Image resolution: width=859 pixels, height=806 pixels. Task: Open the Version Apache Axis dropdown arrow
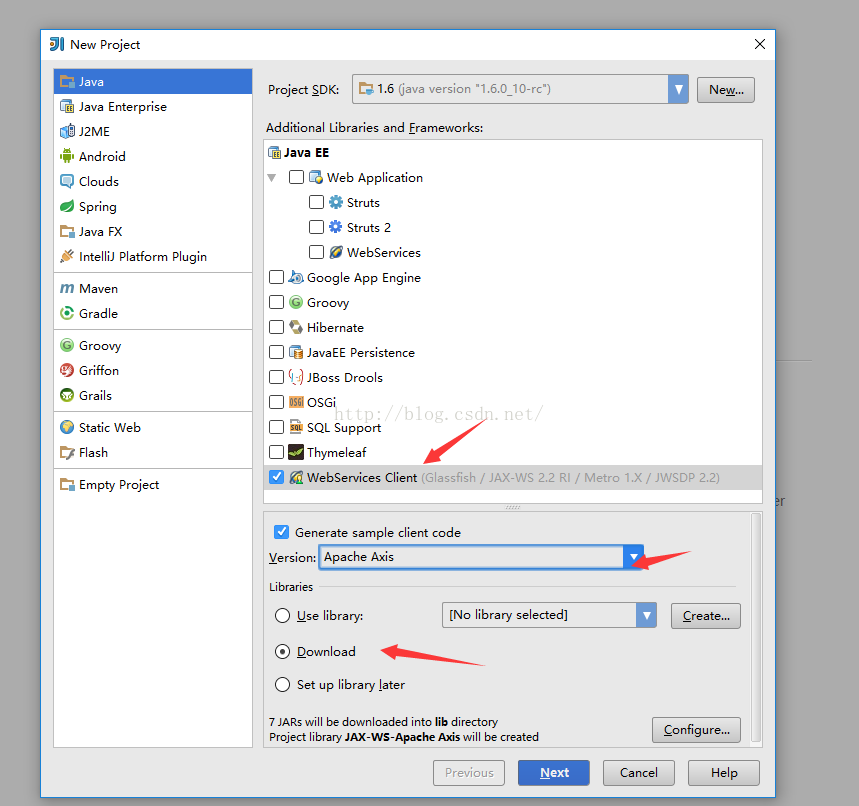tap(633, 557)
